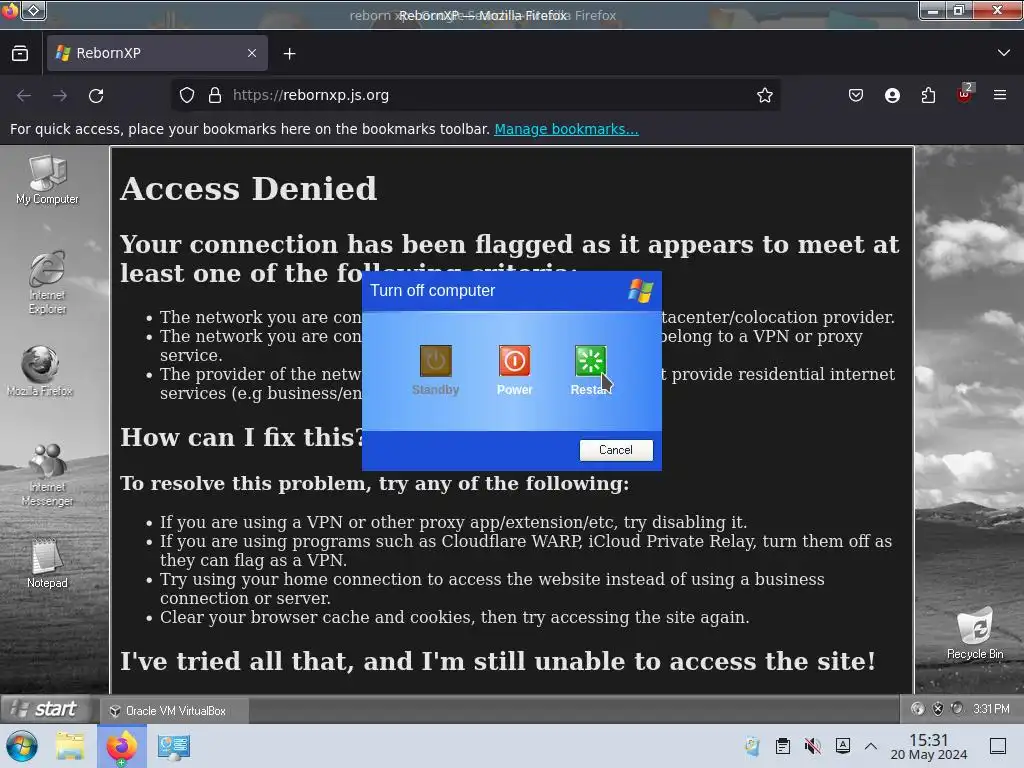1024x768 pixels.
Task: Open host taskbar file manager folder
Action: (x=70, y=746)
